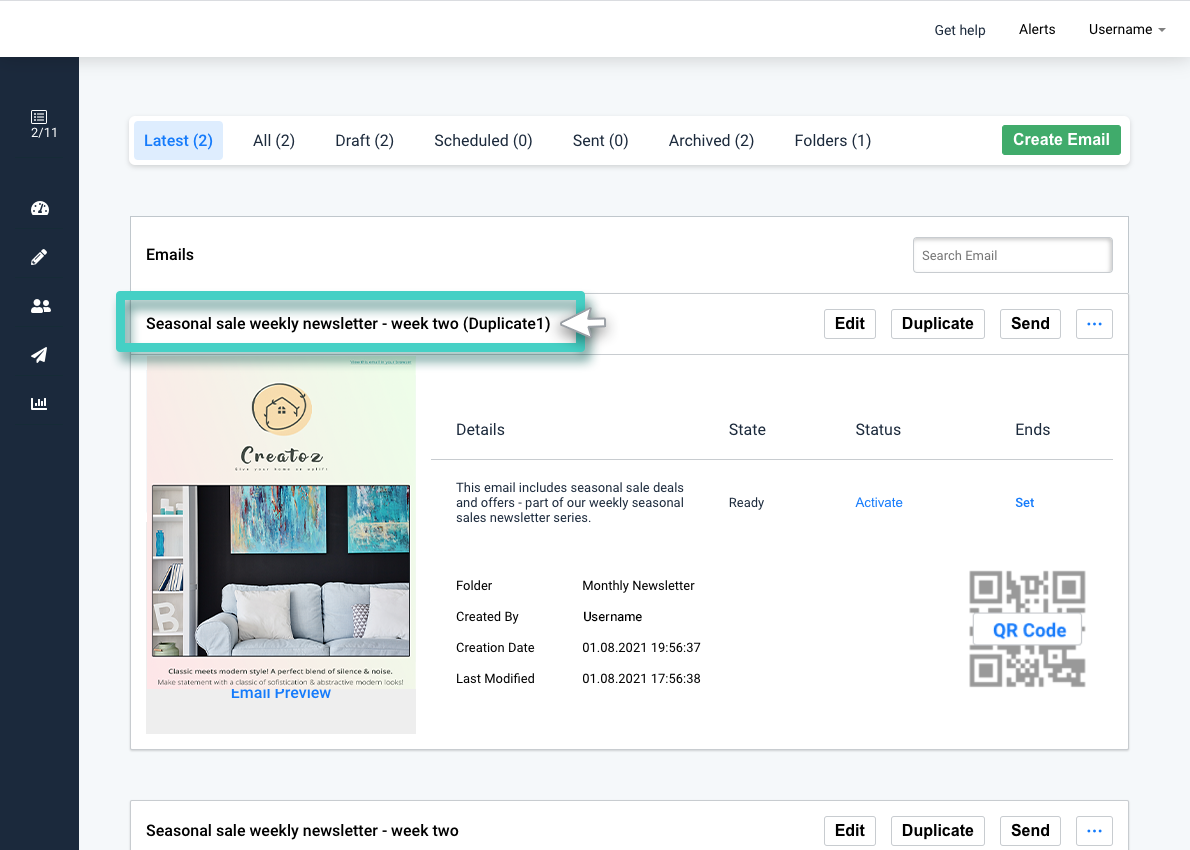
Task: Click the Set link under Ends
Action: [x=1025, y=502]
